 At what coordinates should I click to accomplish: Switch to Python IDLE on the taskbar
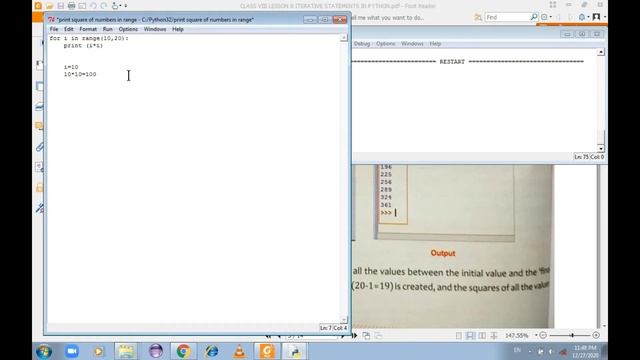click(295, 351)
